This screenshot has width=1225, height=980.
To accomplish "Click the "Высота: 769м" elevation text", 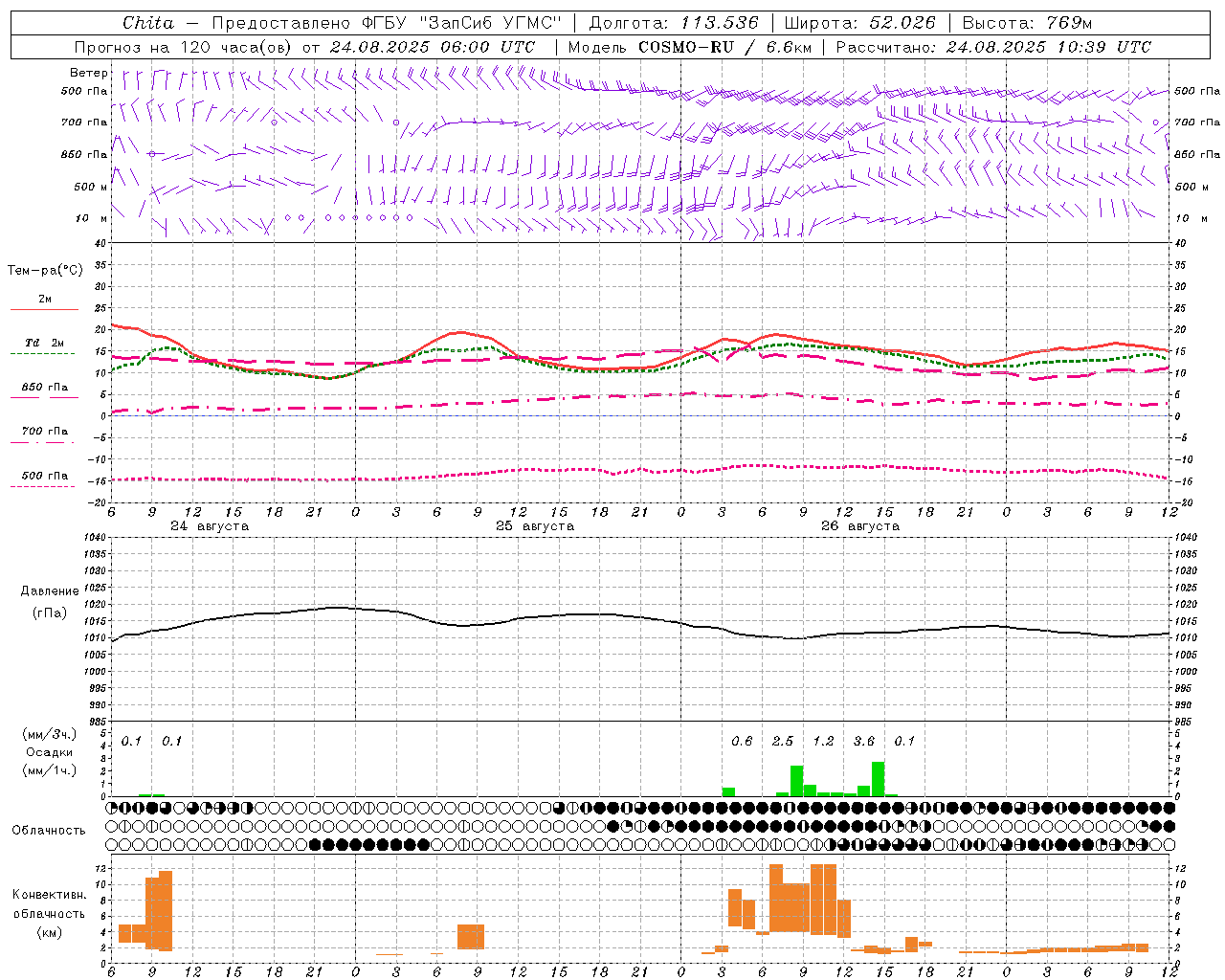I will coord(1027,23).
